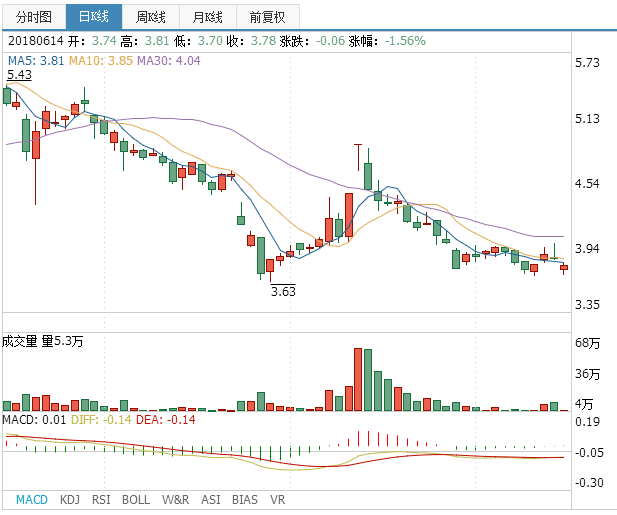Click the MA10: 3.85 legend label
This screenshot has height=515, width=617.
(x=101, y=61)
